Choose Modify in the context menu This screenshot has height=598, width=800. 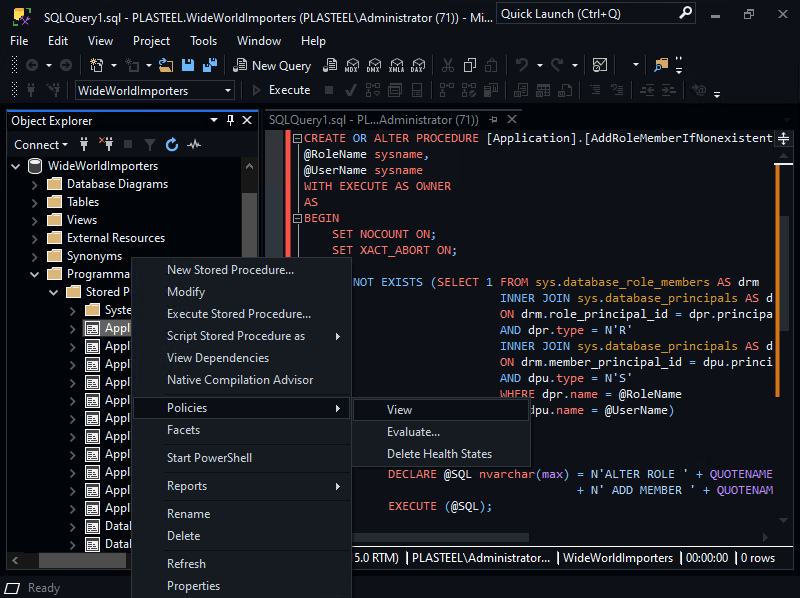coord(242,292)
